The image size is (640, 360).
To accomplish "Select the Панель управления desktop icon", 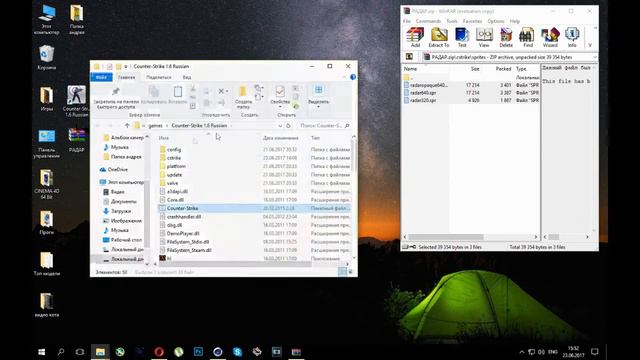I will coord(47,144).
